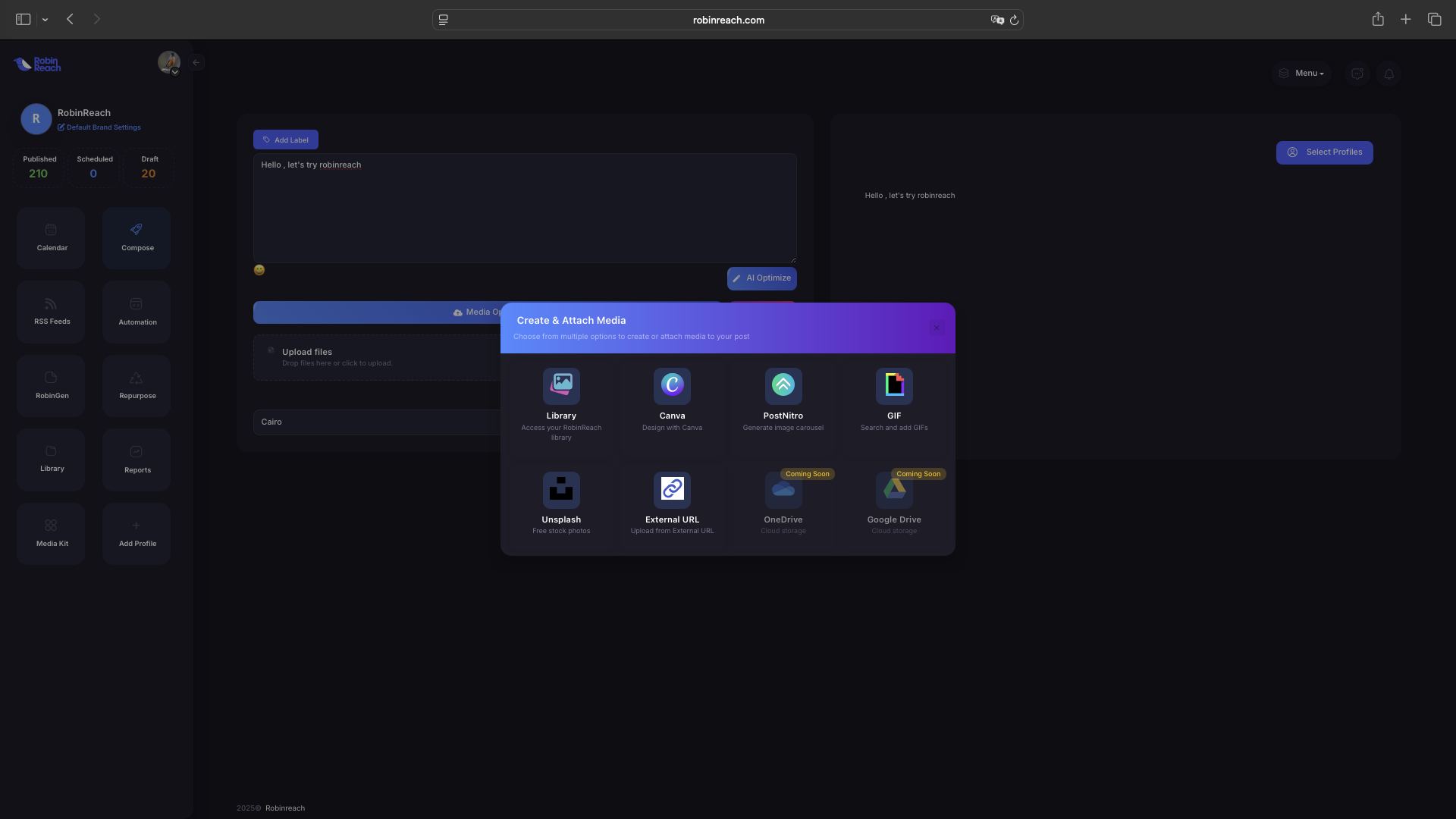Open the Automation sidebar item
1456x819 pixels.
click(x=137, y=312)
